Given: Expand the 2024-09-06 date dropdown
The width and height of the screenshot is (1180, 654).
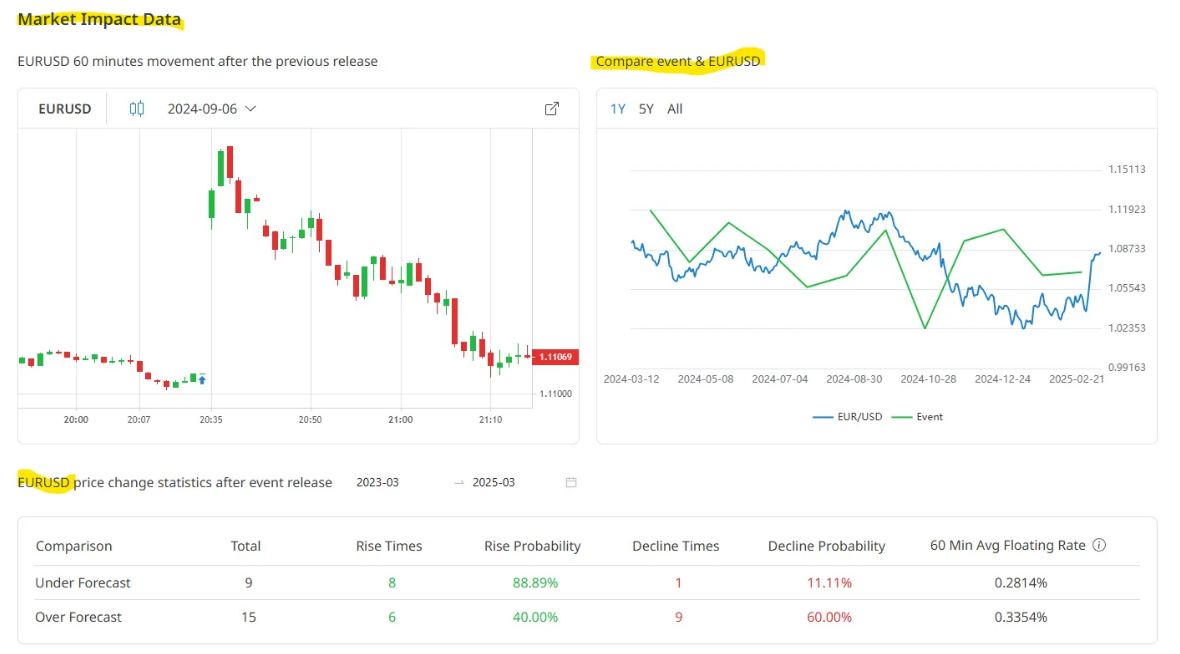Looking at the screenshot, I should 211,109.
